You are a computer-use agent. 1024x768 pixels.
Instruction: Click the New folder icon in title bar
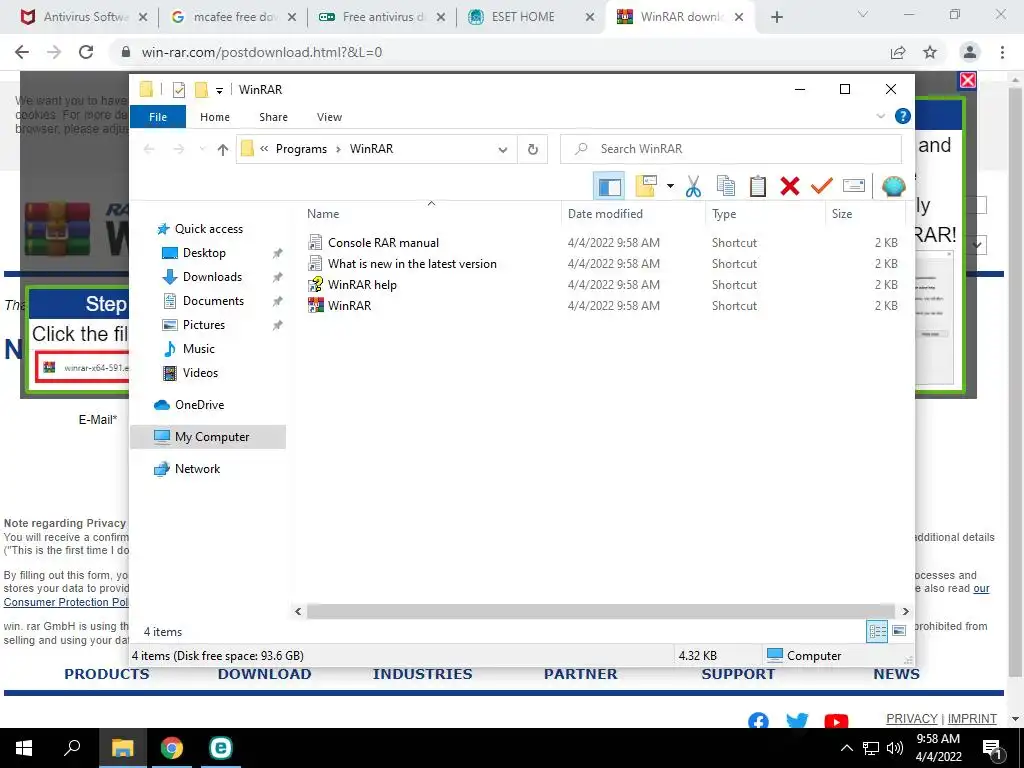click(201, 89)
